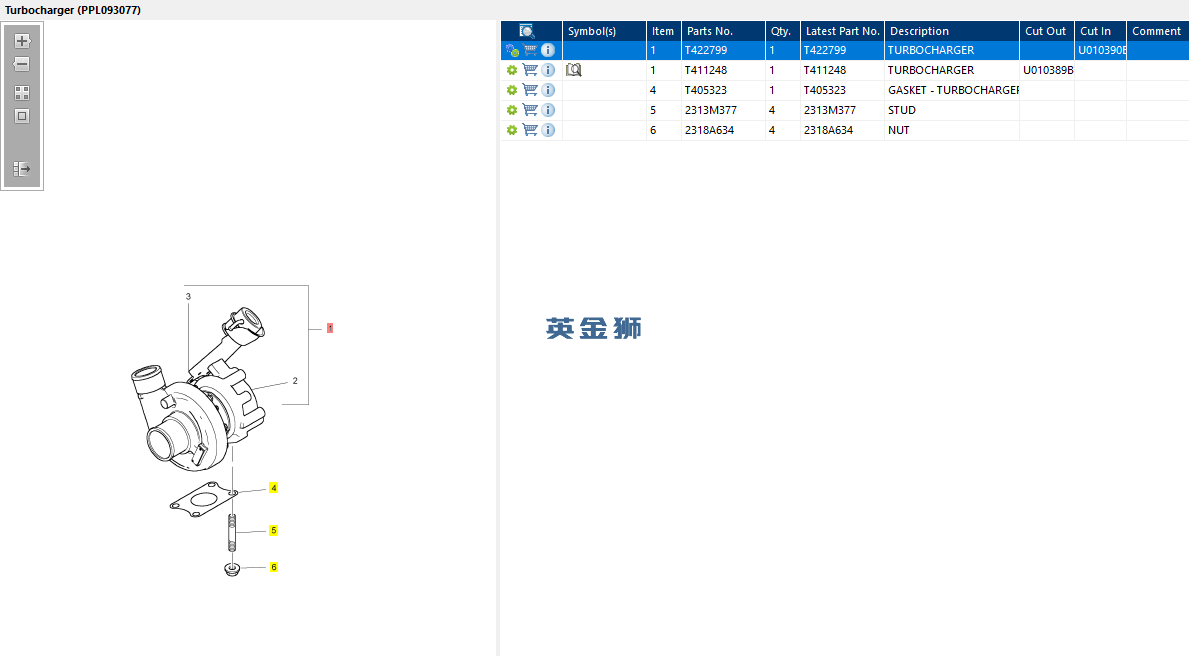Image resolution: width=1189 pixels, height=656 pixels.
Task: Add T411248 turbocharger to cart
Action: click(530, 70)
